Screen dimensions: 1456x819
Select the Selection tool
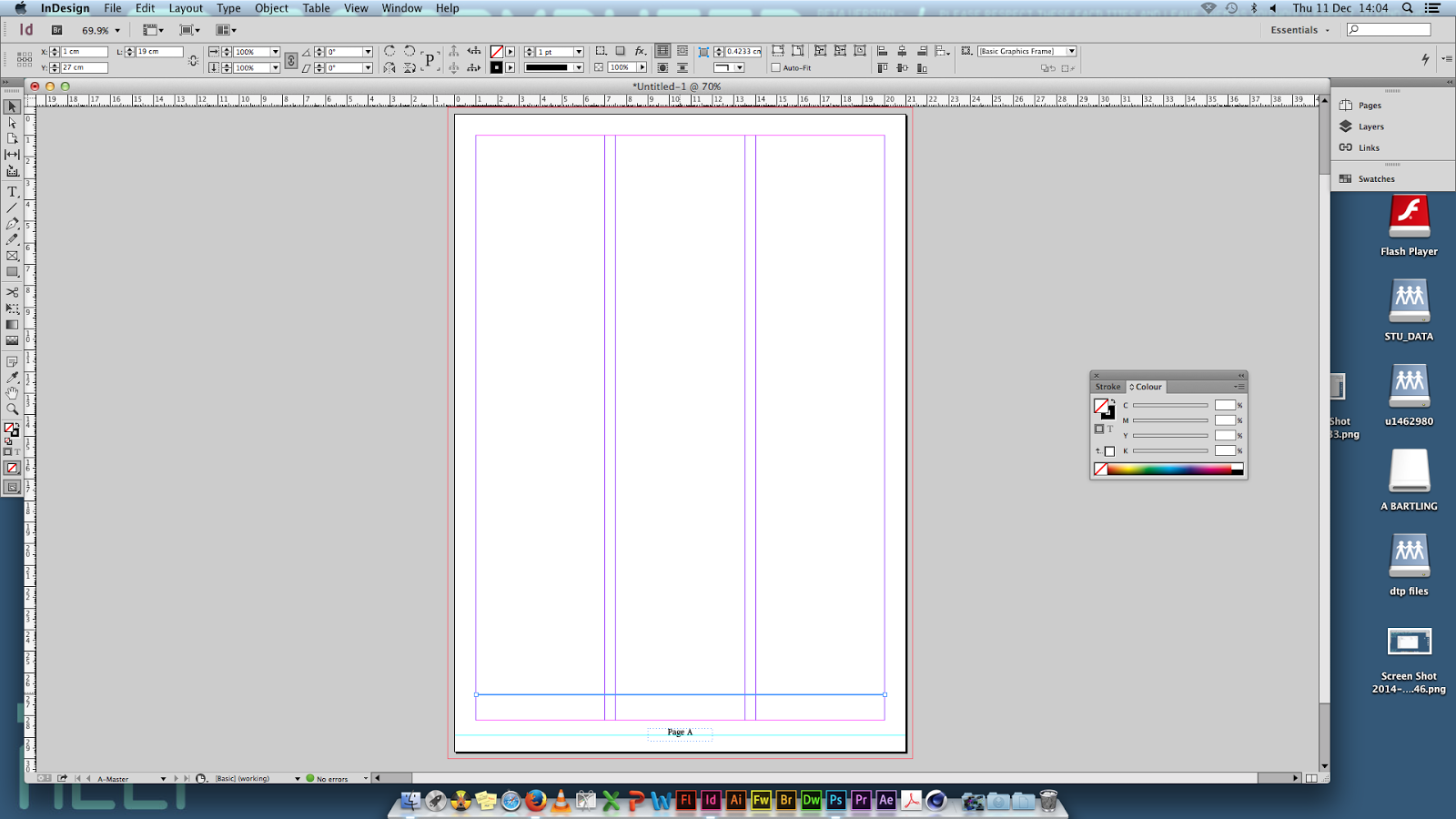click(12, 106)
